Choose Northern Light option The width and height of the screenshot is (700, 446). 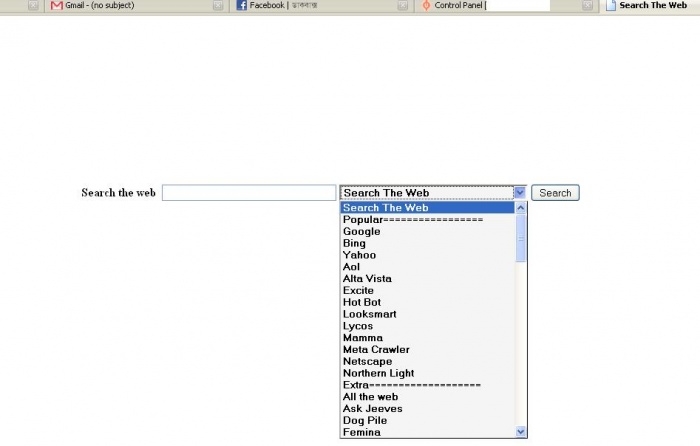pyautogui.click(x=427, y=373)
